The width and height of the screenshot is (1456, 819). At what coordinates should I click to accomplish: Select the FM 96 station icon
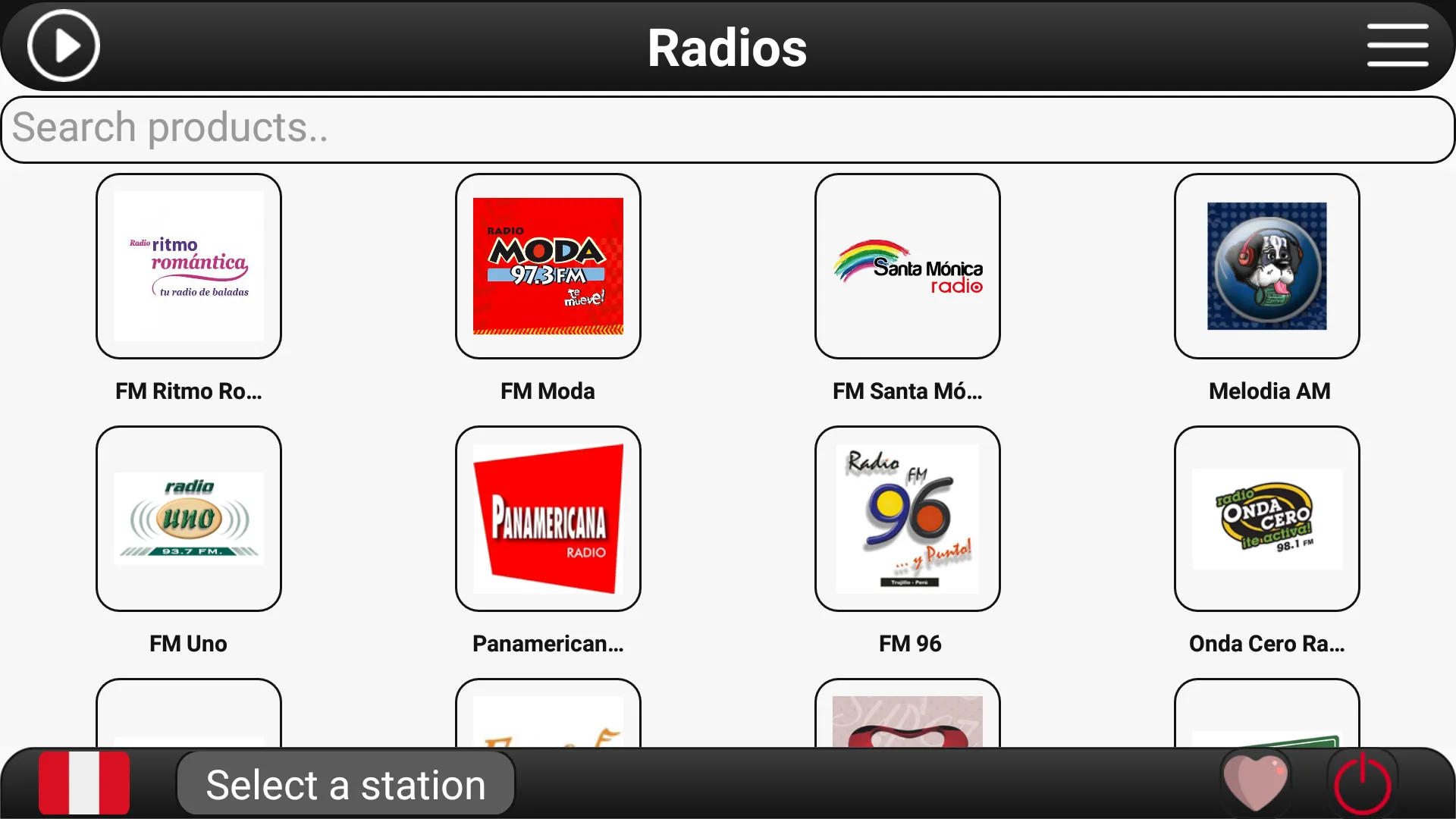(907, 518)
